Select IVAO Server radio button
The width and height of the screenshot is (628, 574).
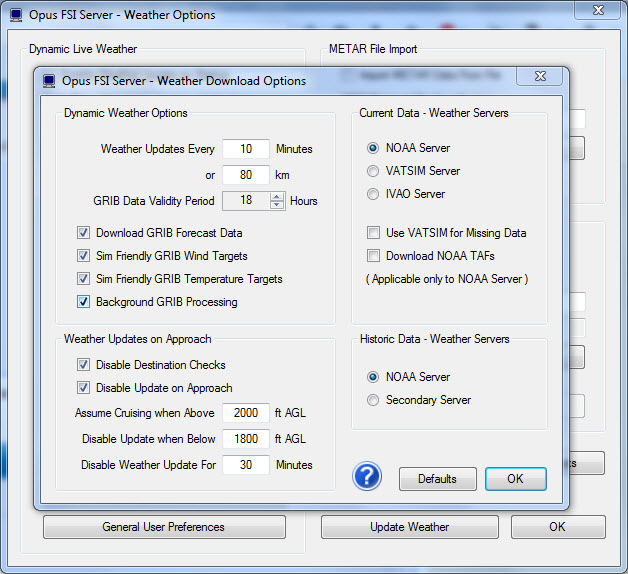373,194
